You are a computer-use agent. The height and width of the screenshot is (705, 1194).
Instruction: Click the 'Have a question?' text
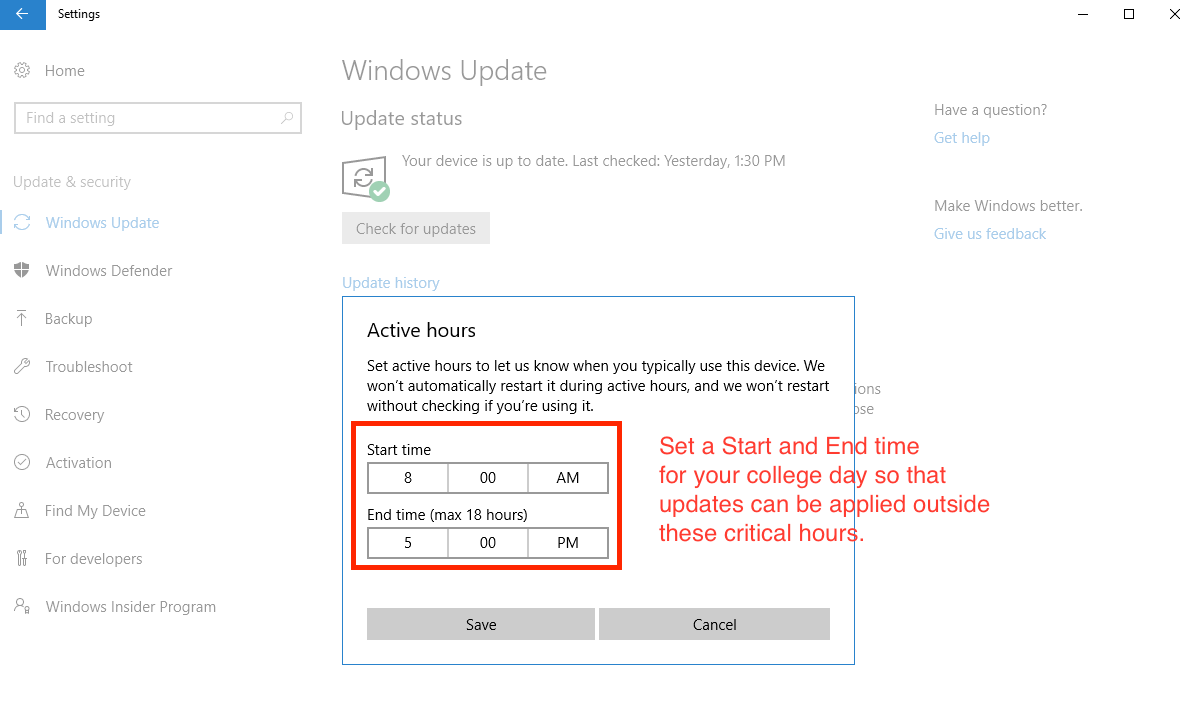[x=991, y=110]
